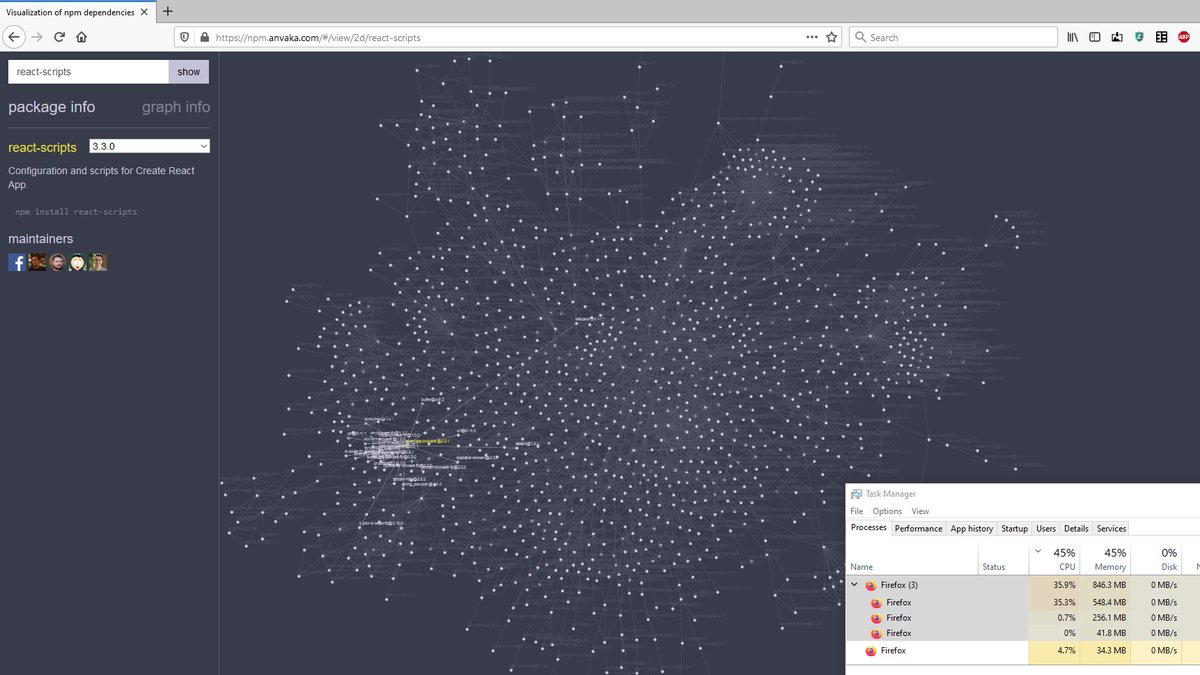Switch to Details tab in Task Manager
The image size is (1200, 675).
pyautogui.click(x=1076, y=528)
